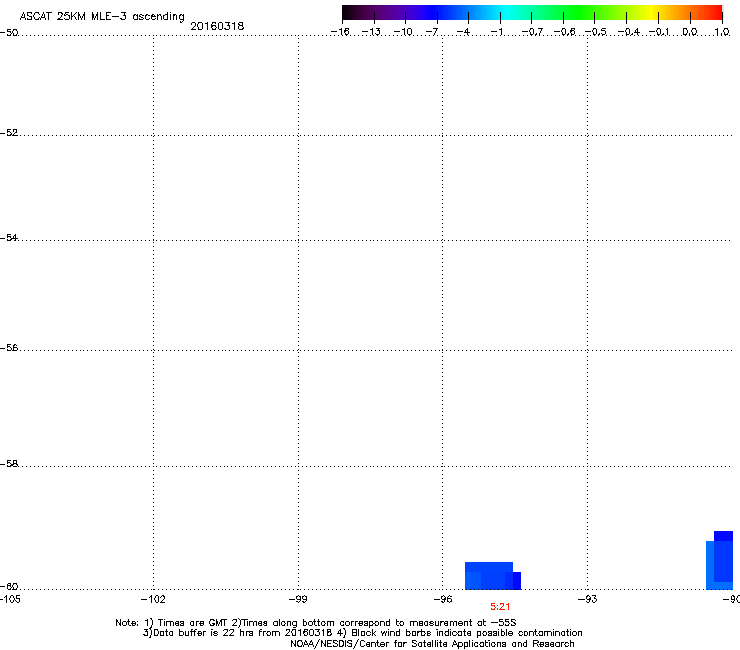Click the blue data patch above 5:21

click(493, 576)
